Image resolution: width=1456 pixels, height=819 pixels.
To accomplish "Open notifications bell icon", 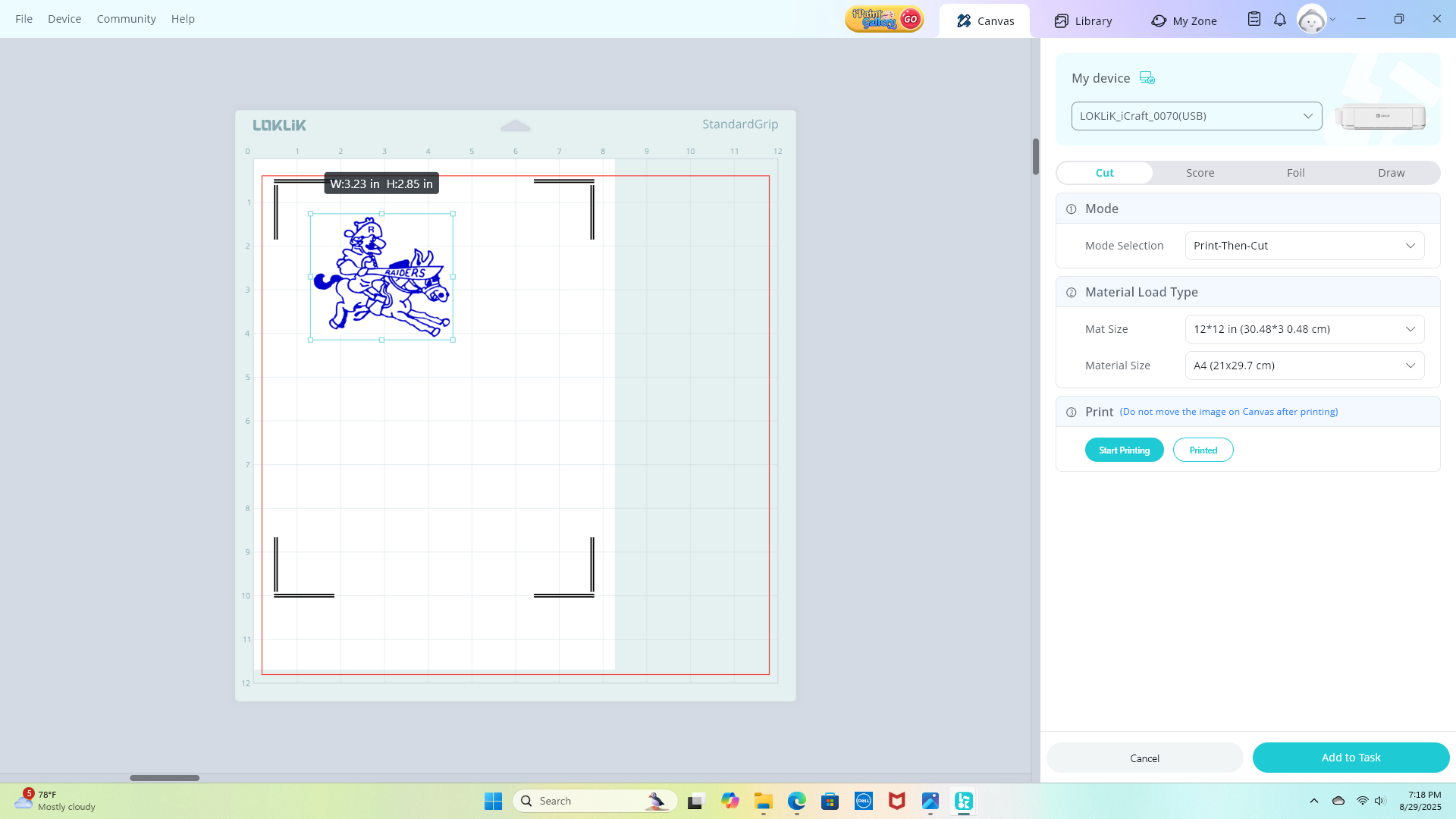I will (x=1280, y=19).
